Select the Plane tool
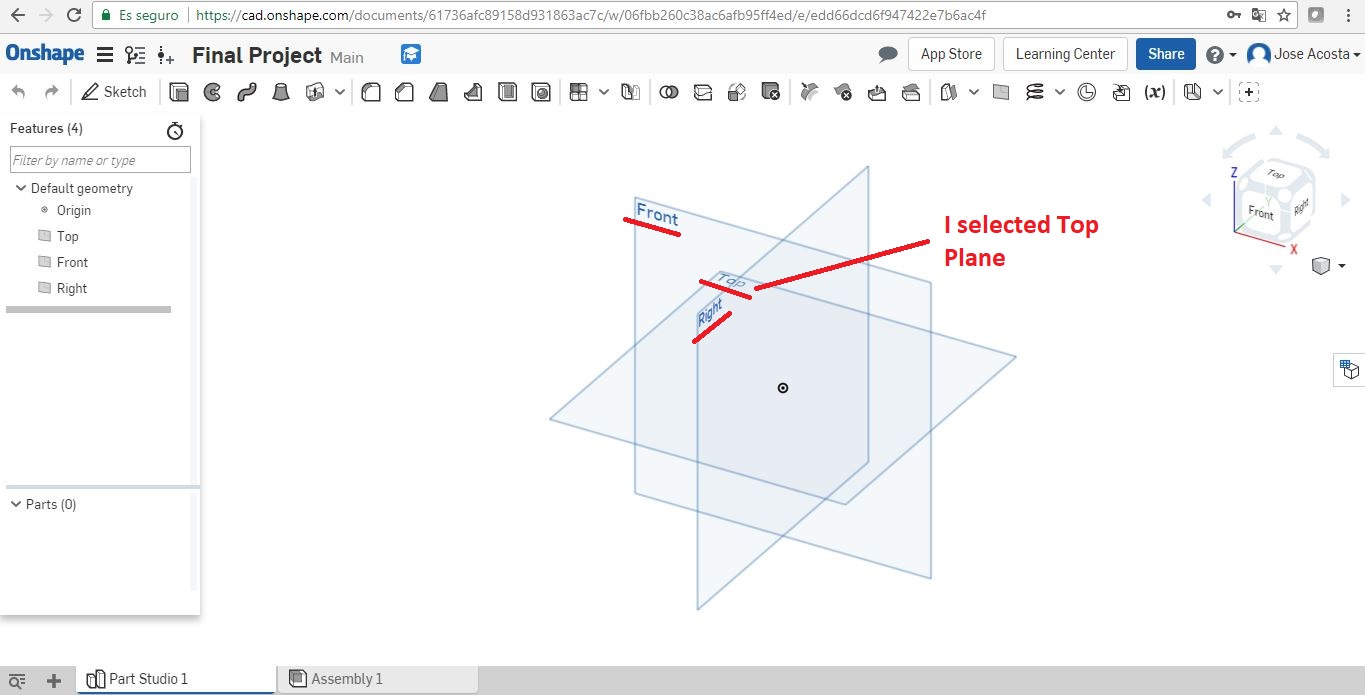The width and height of the screenshot is (1365, 695). (x=1001, y=92)
